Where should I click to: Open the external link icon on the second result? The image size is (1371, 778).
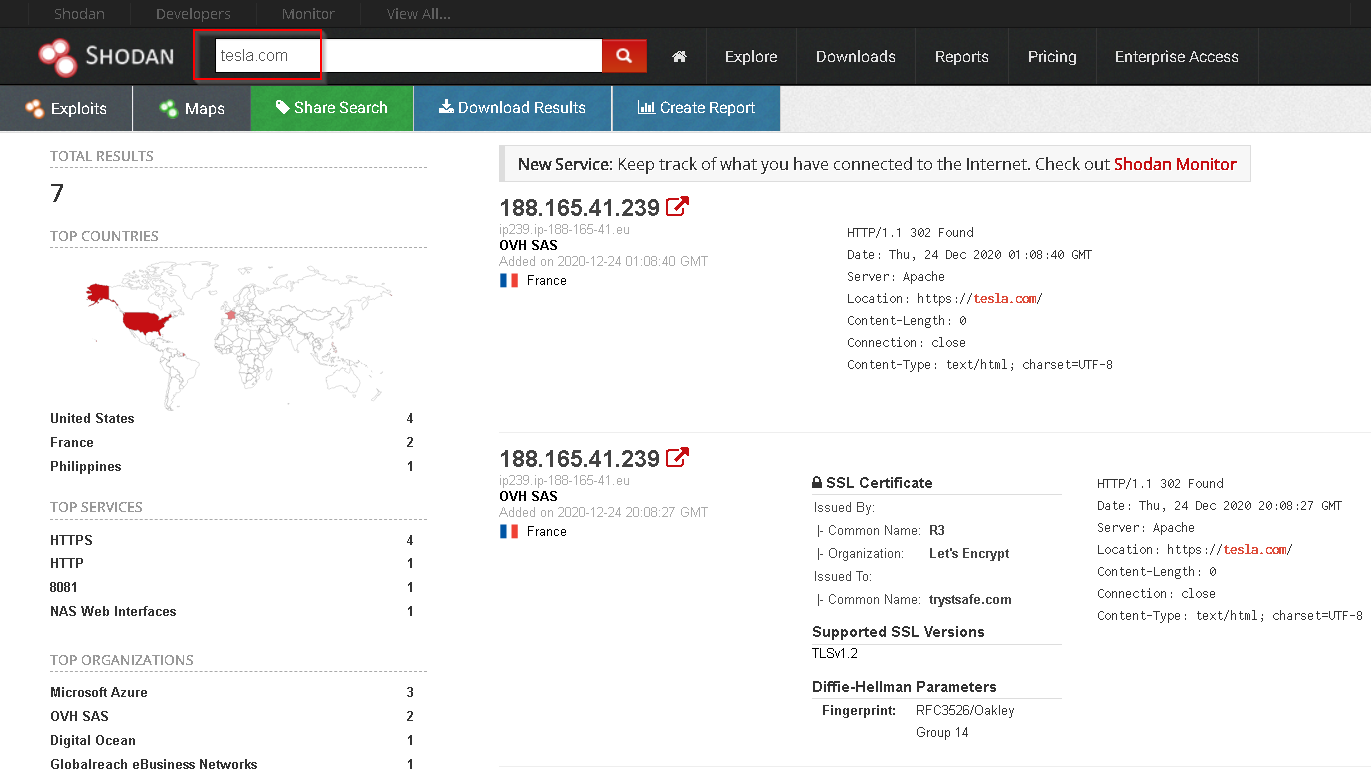pos(679,455)
